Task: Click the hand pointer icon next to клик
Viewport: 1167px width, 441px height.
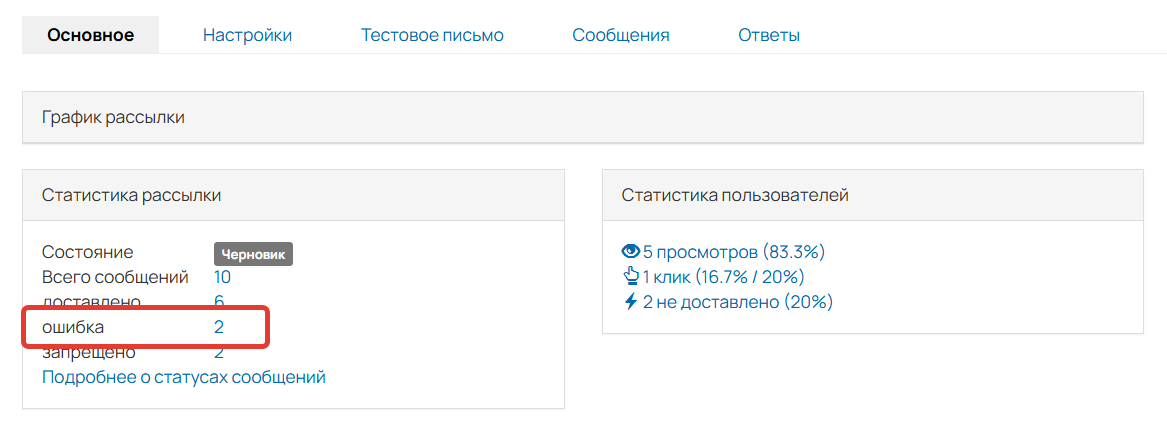Action: 630,277
